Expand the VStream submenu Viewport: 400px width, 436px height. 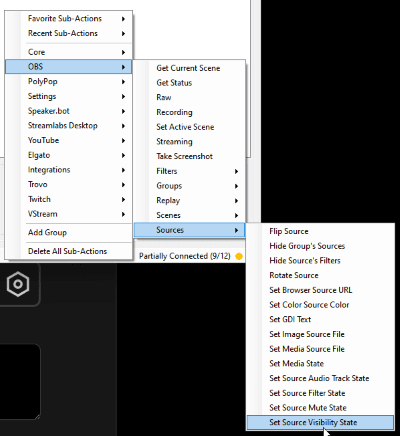point(68,214)
